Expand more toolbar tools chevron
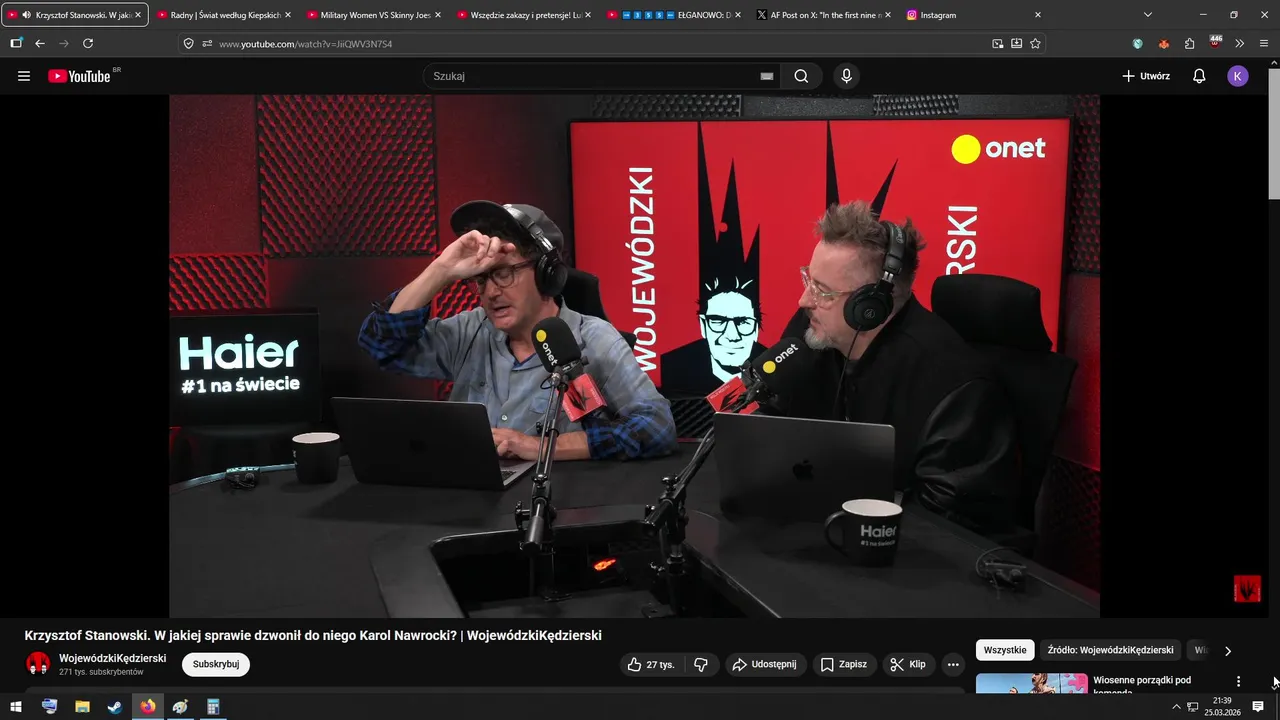 [x=1240, y=44]
